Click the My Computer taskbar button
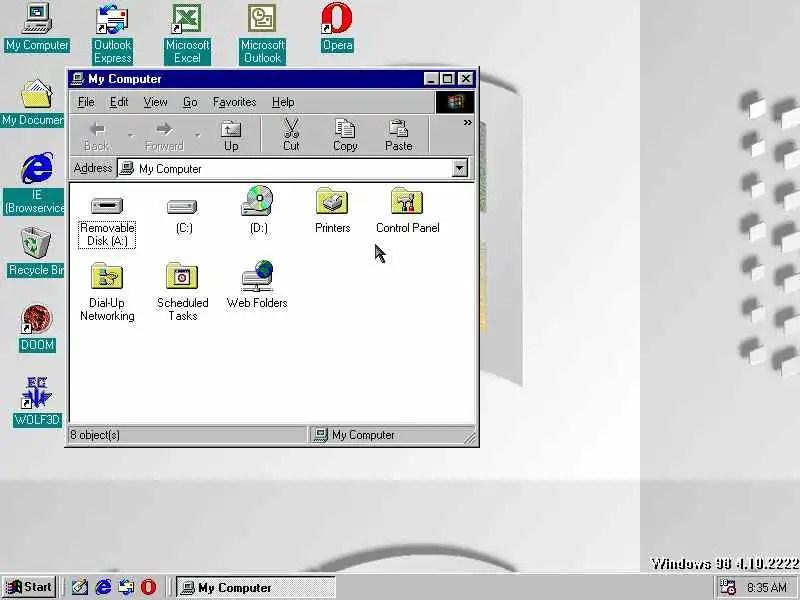 click(x=256, y=587)
